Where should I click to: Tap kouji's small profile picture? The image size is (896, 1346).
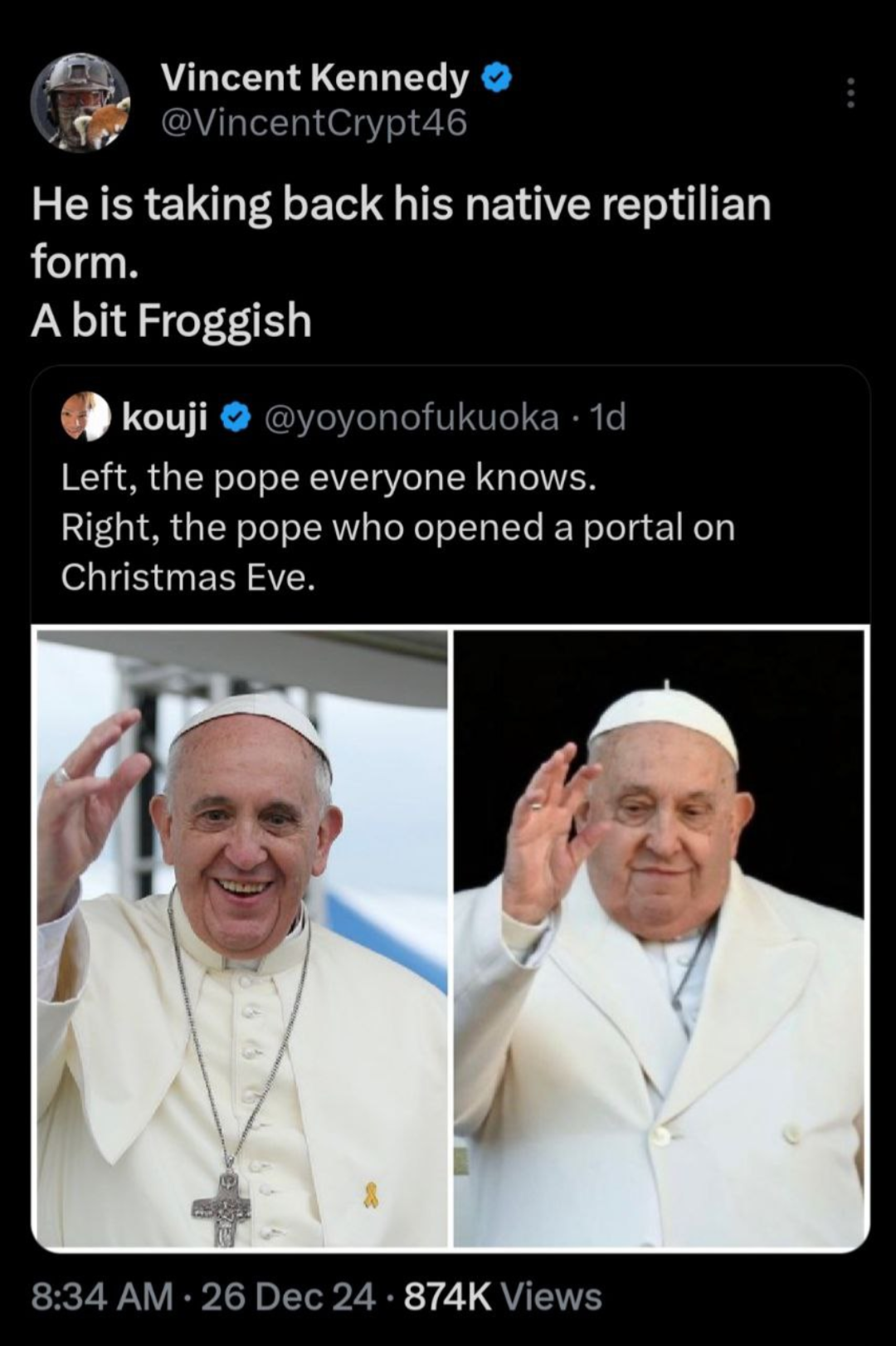tap(85, 416)
